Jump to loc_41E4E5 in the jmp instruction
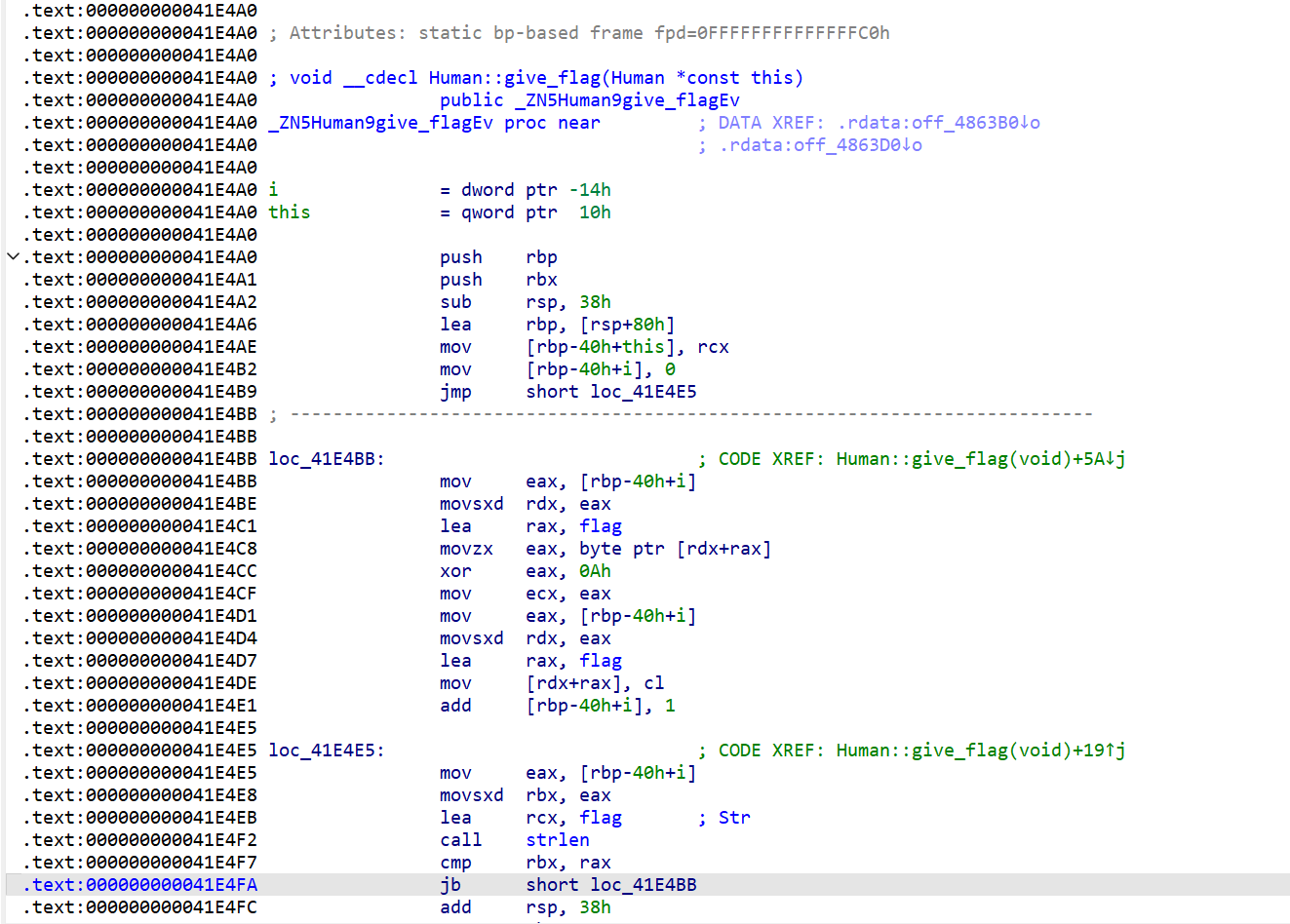The width and height of the screenshot is (1290, 924). 644,392
